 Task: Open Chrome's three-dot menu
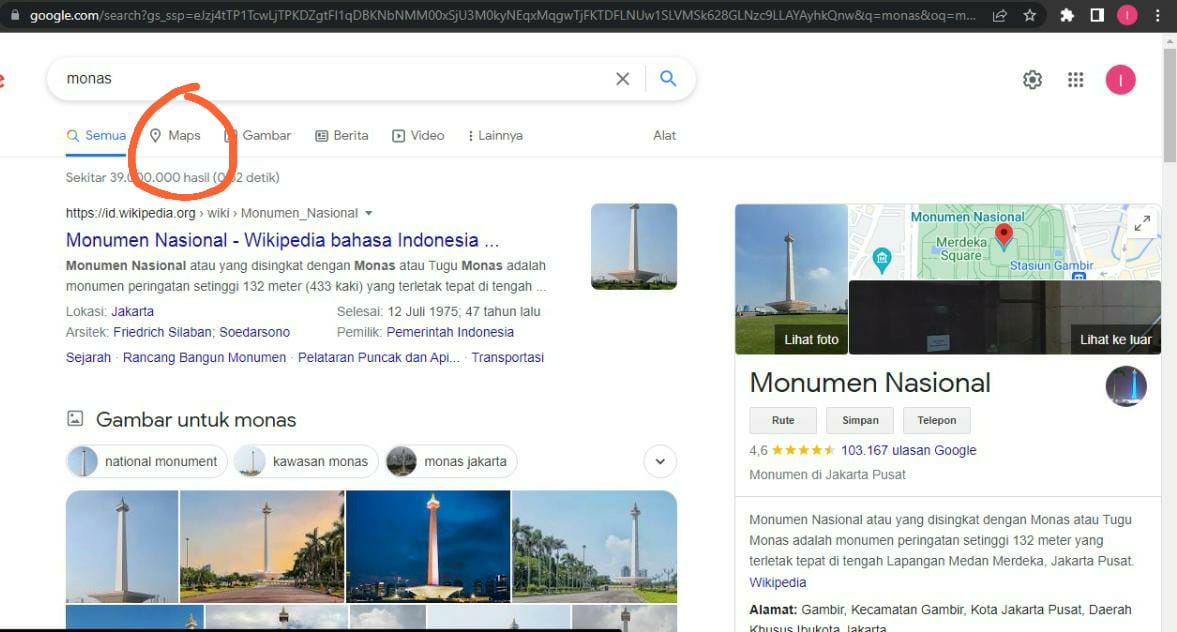point(1157,15)
